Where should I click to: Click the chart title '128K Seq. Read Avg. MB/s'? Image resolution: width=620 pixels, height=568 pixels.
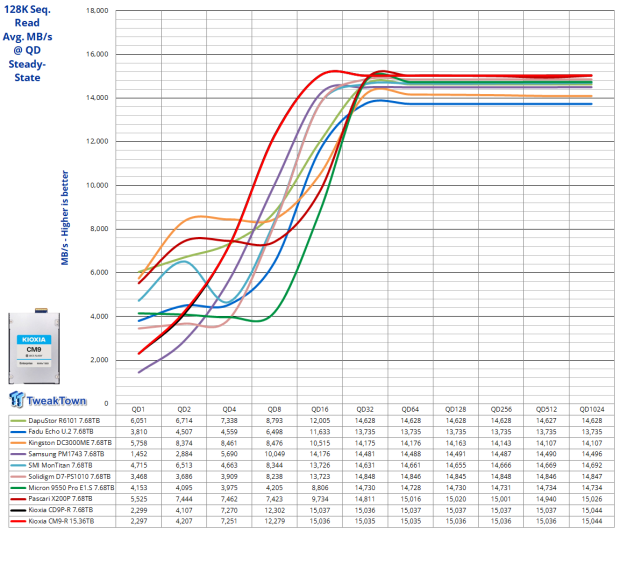27,23
